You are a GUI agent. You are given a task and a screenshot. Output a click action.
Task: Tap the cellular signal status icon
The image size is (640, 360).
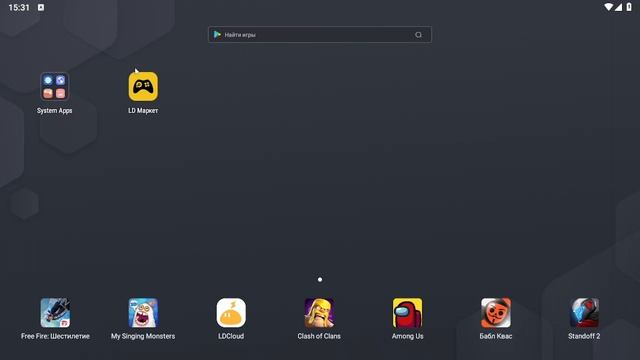point(618,7)
